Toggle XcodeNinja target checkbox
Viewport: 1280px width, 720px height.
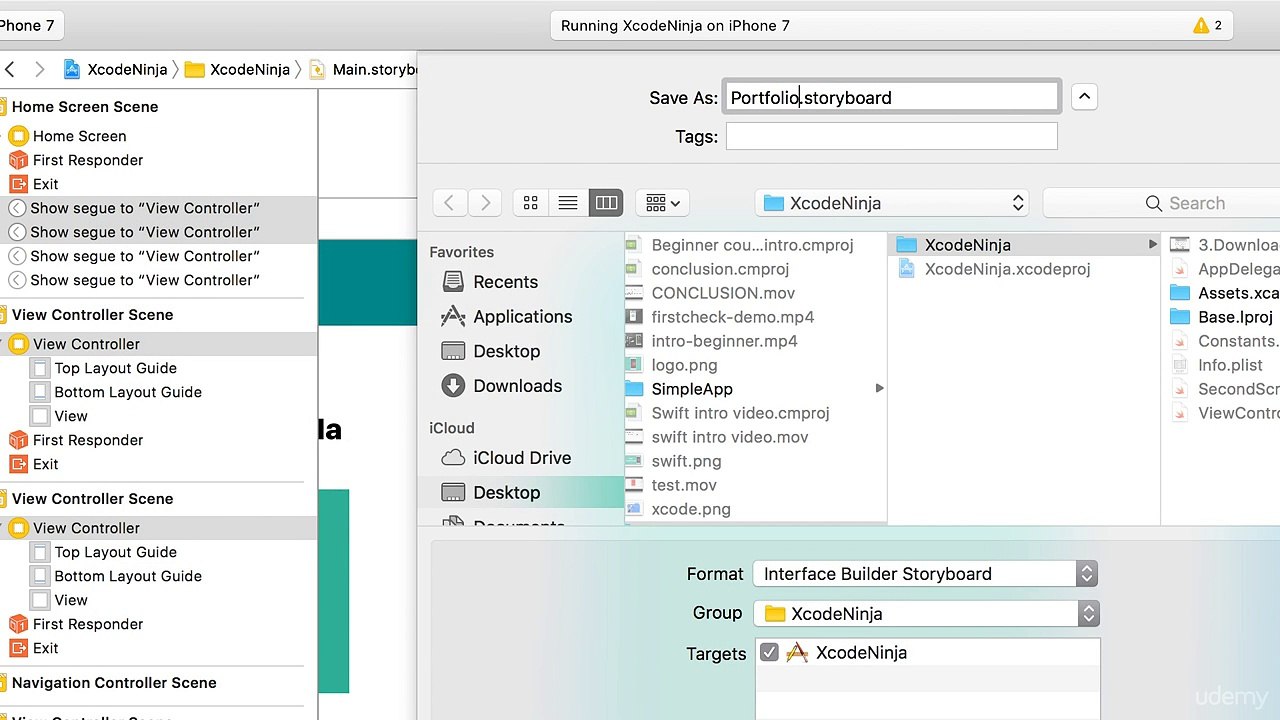coord(769,653)
